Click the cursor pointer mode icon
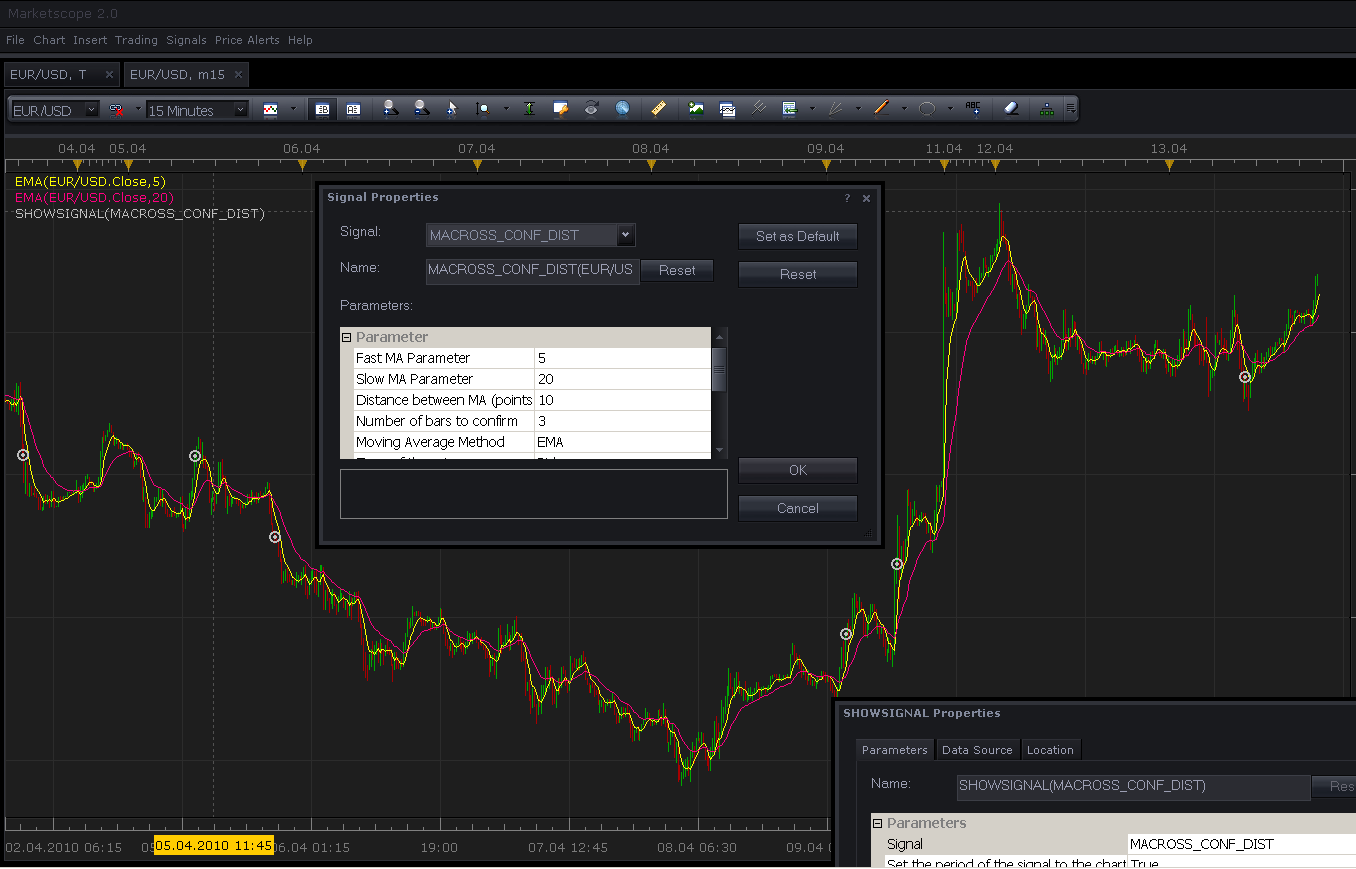 [x=451, y=108]
